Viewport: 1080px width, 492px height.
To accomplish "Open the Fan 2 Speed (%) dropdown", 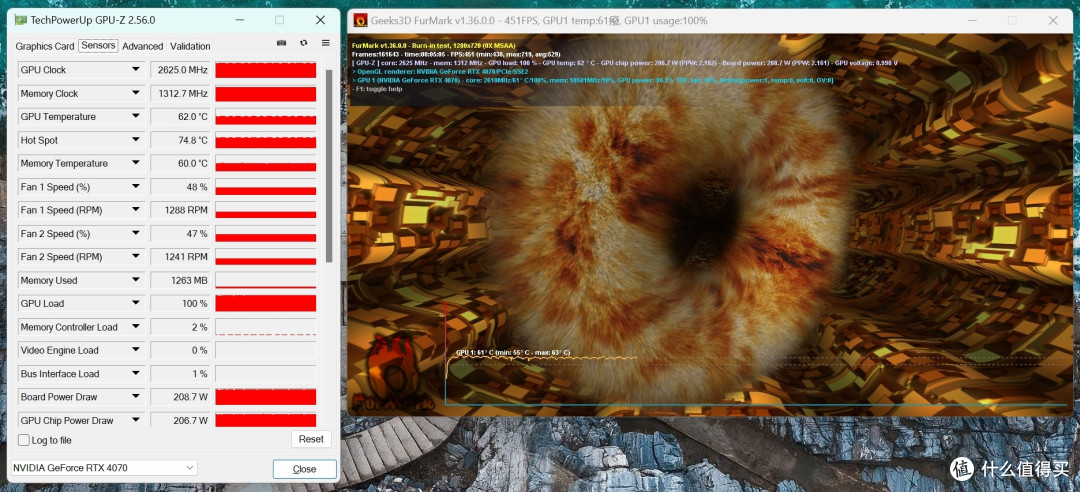I will coord(136,234).
